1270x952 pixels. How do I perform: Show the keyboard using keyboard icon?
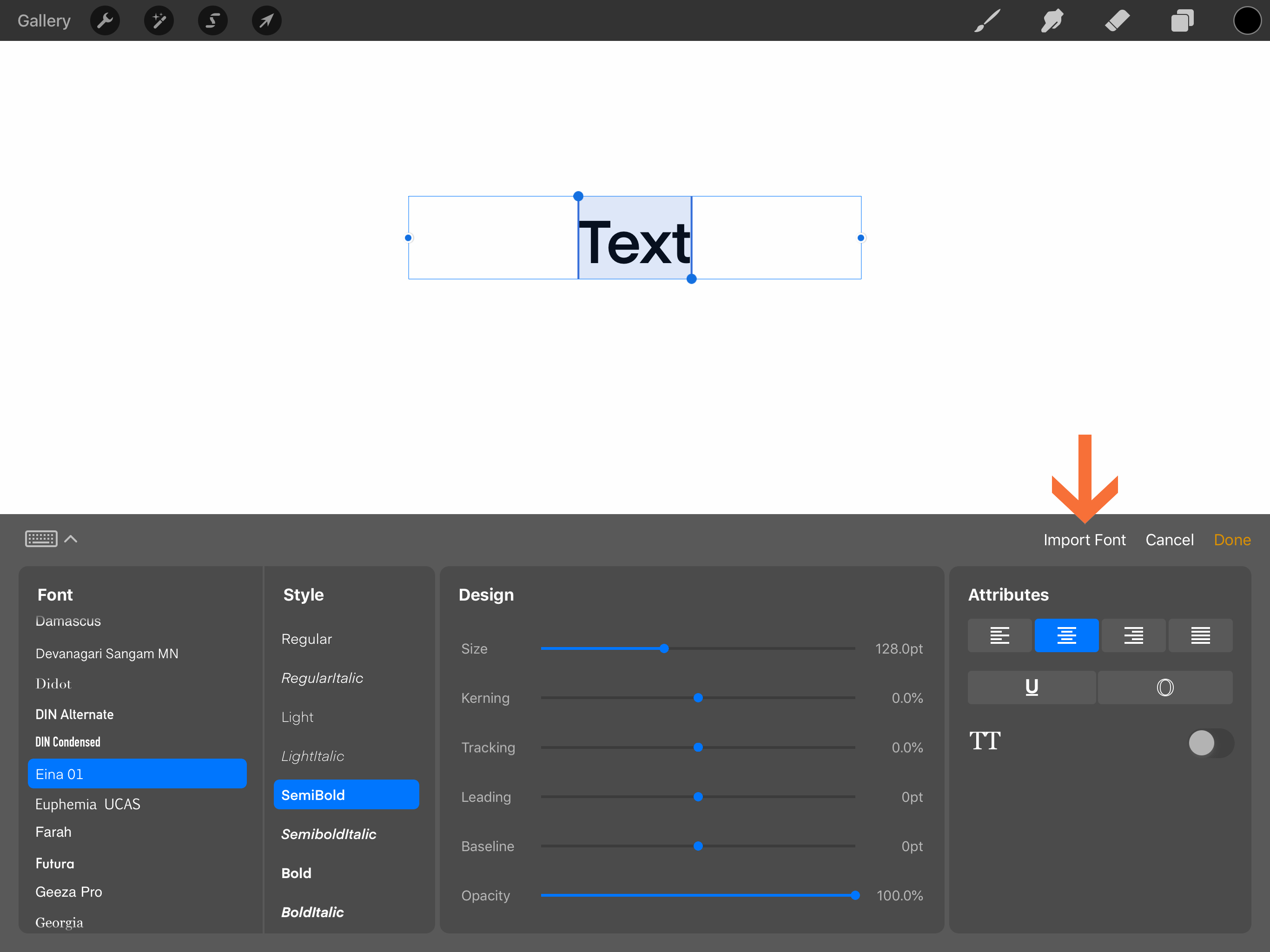tap(41, 539)
